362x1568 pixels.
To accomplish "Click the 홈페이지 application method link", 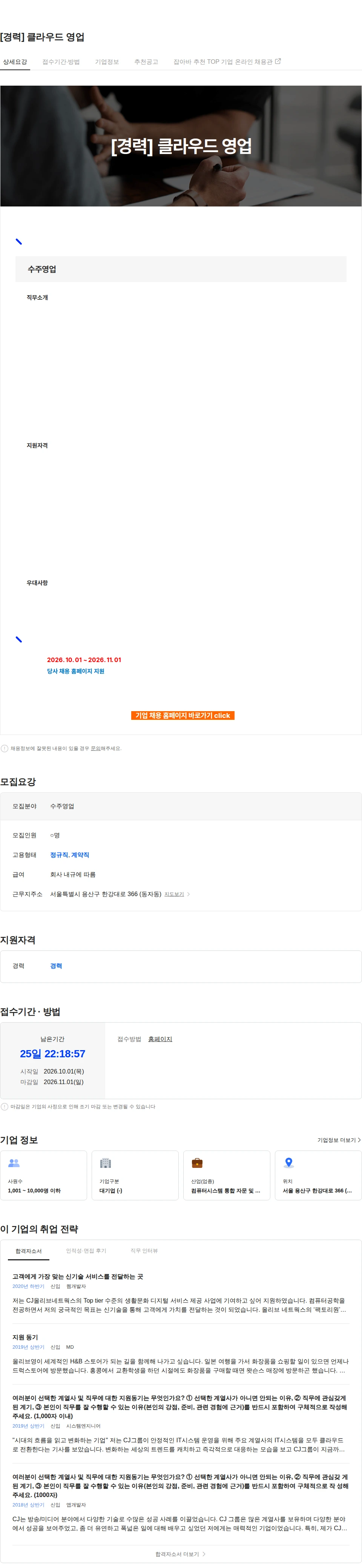I will [x=160, y=1038].
